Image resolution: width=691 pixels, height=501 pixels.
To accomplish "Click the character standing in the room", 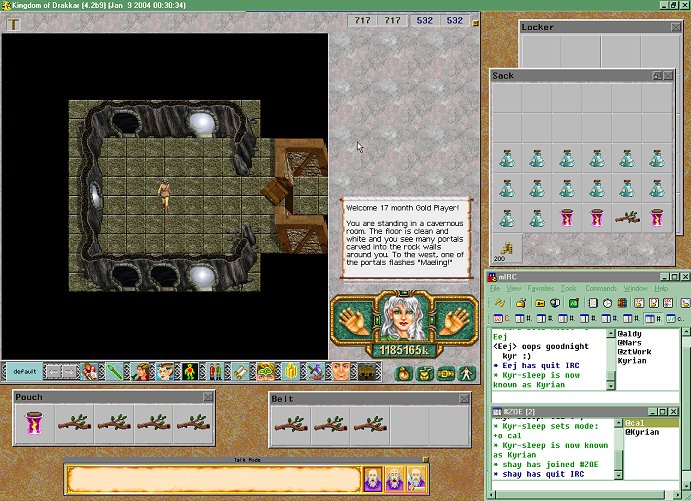I will tap(164, 195).
